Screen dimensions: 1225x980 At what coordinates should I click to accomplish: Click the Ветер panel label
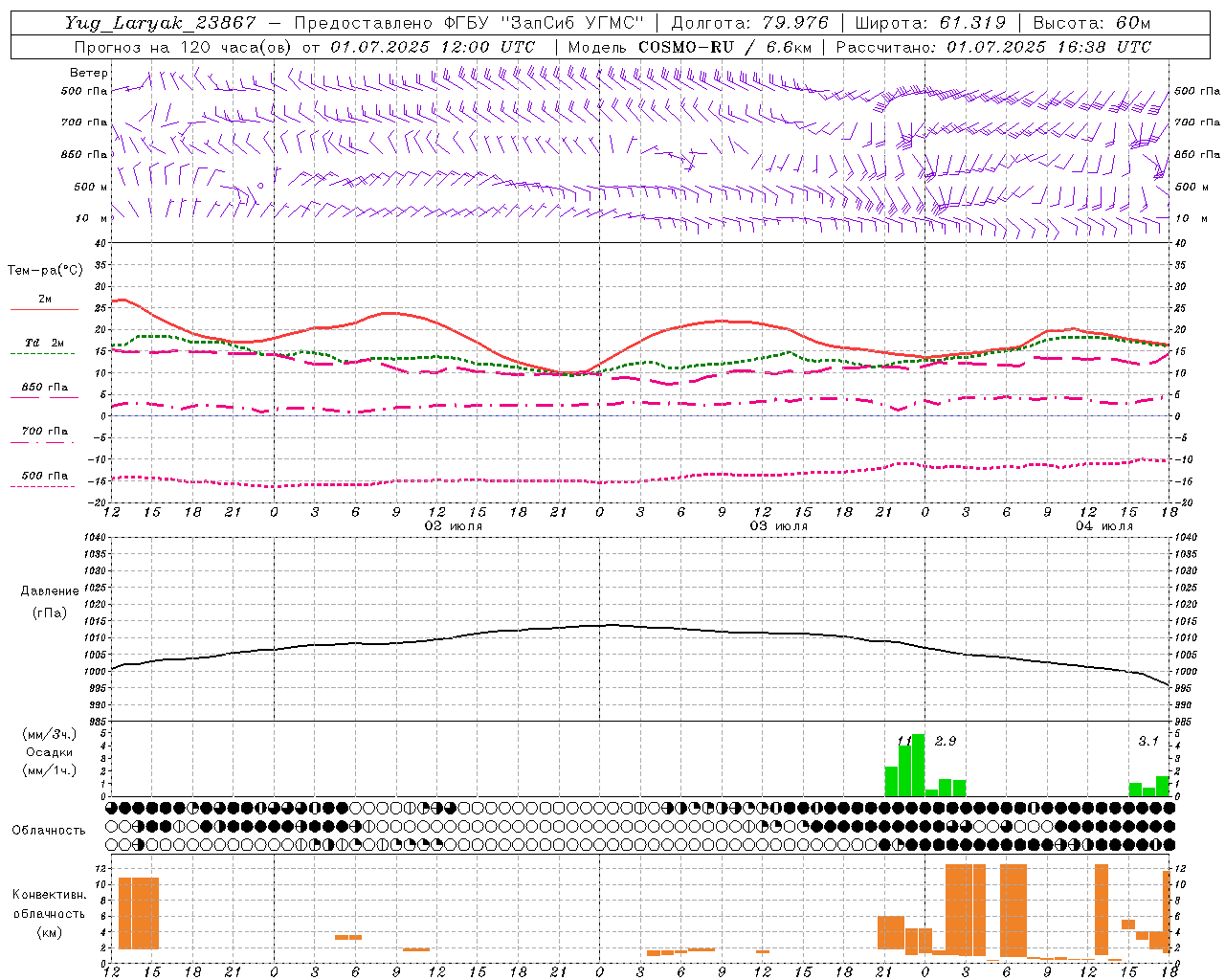(89, 73)
